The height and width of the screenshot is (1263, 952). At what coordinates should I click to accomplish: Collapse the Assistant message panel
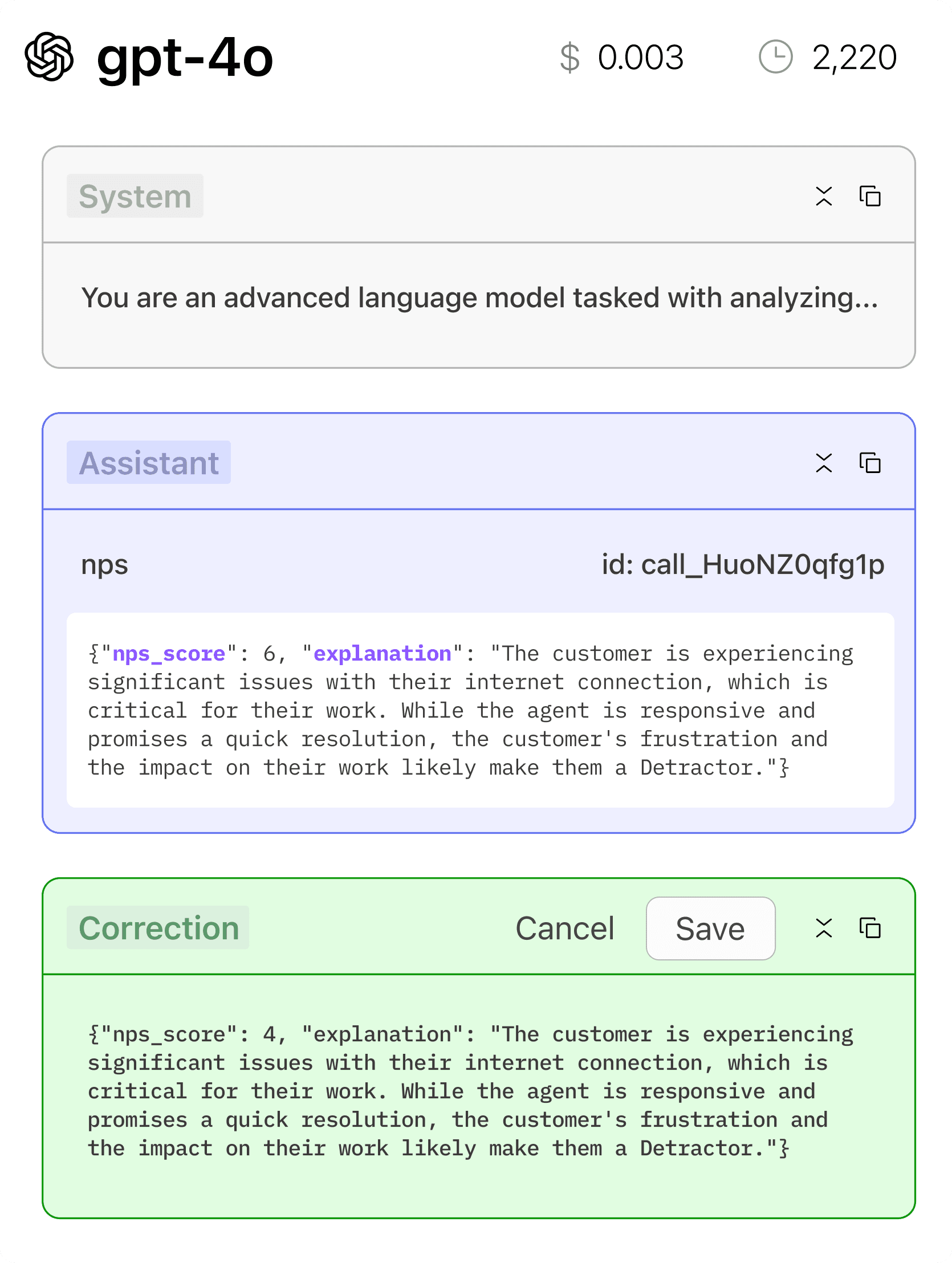(824, 462)
